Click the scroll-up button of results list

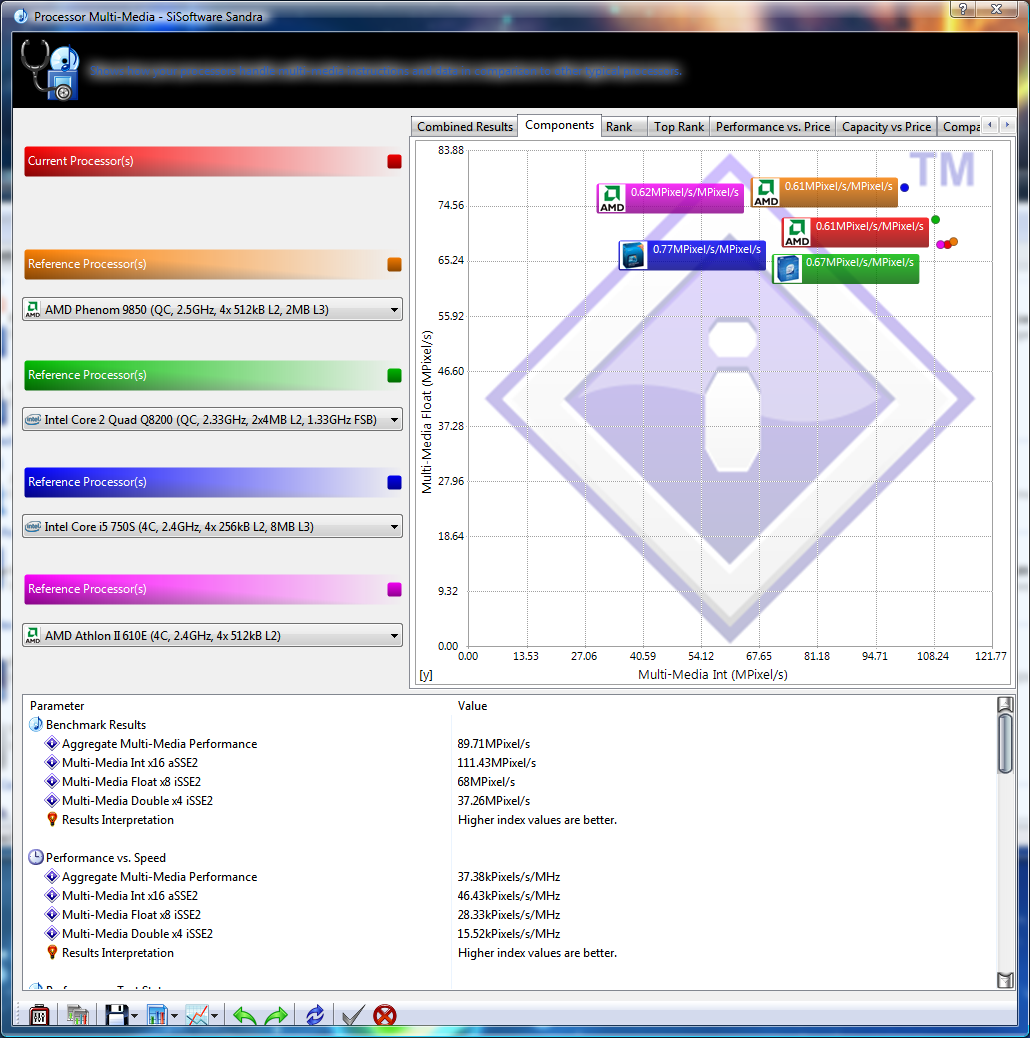click(x=1005, y=704)
